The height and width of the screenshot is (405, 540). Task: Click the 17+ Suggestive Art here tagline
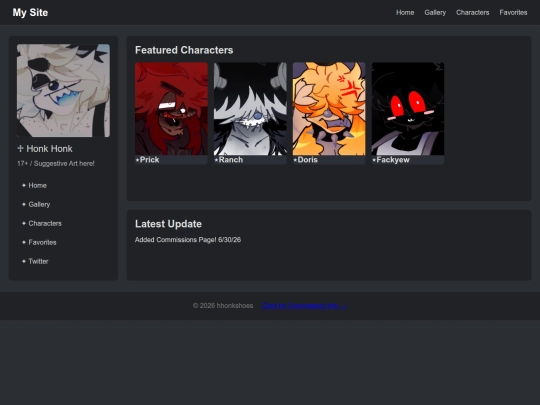point(56,164)
